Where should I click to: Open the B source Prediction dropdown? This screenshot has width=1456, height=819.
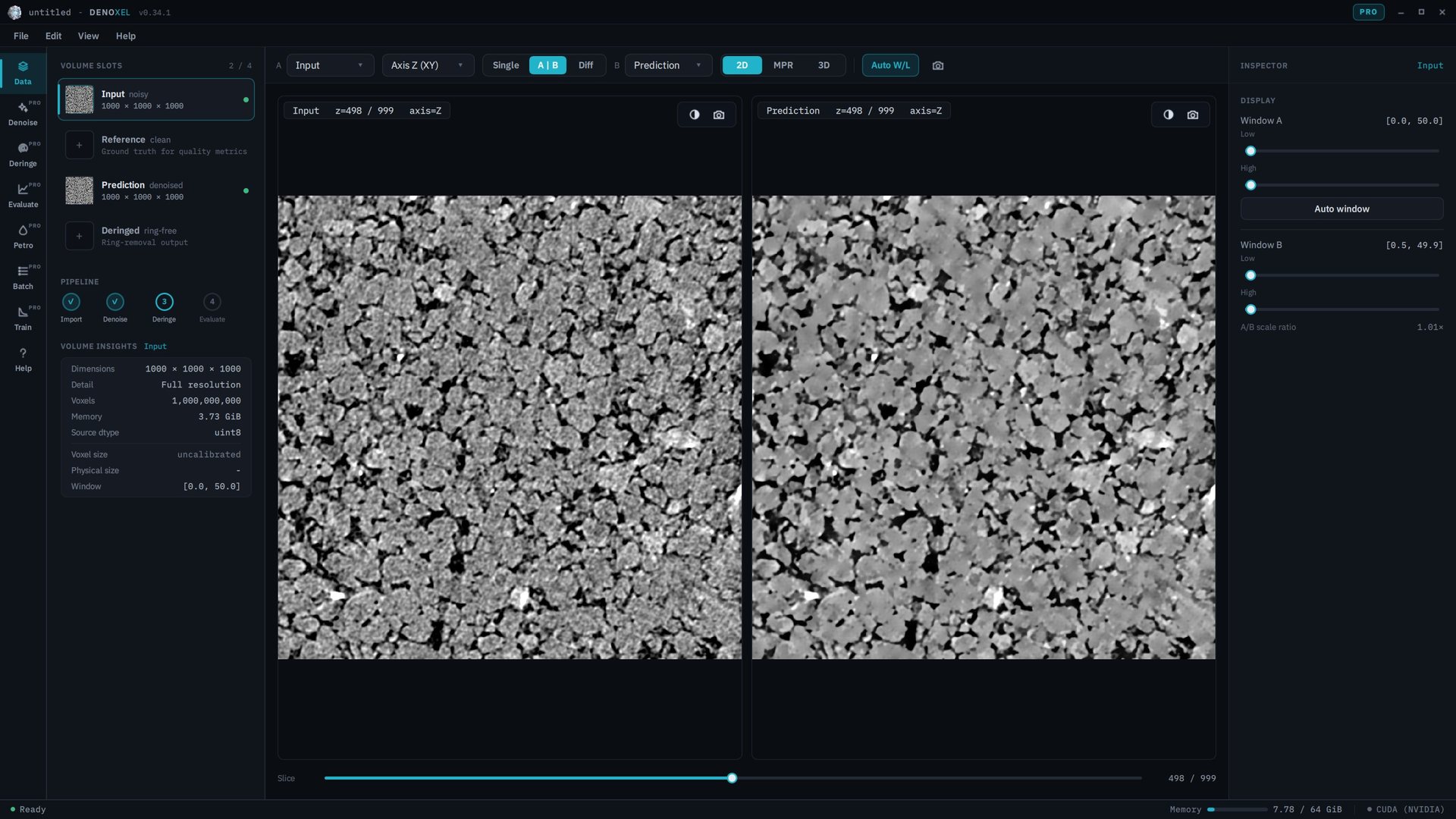click(x=668, y=65)
